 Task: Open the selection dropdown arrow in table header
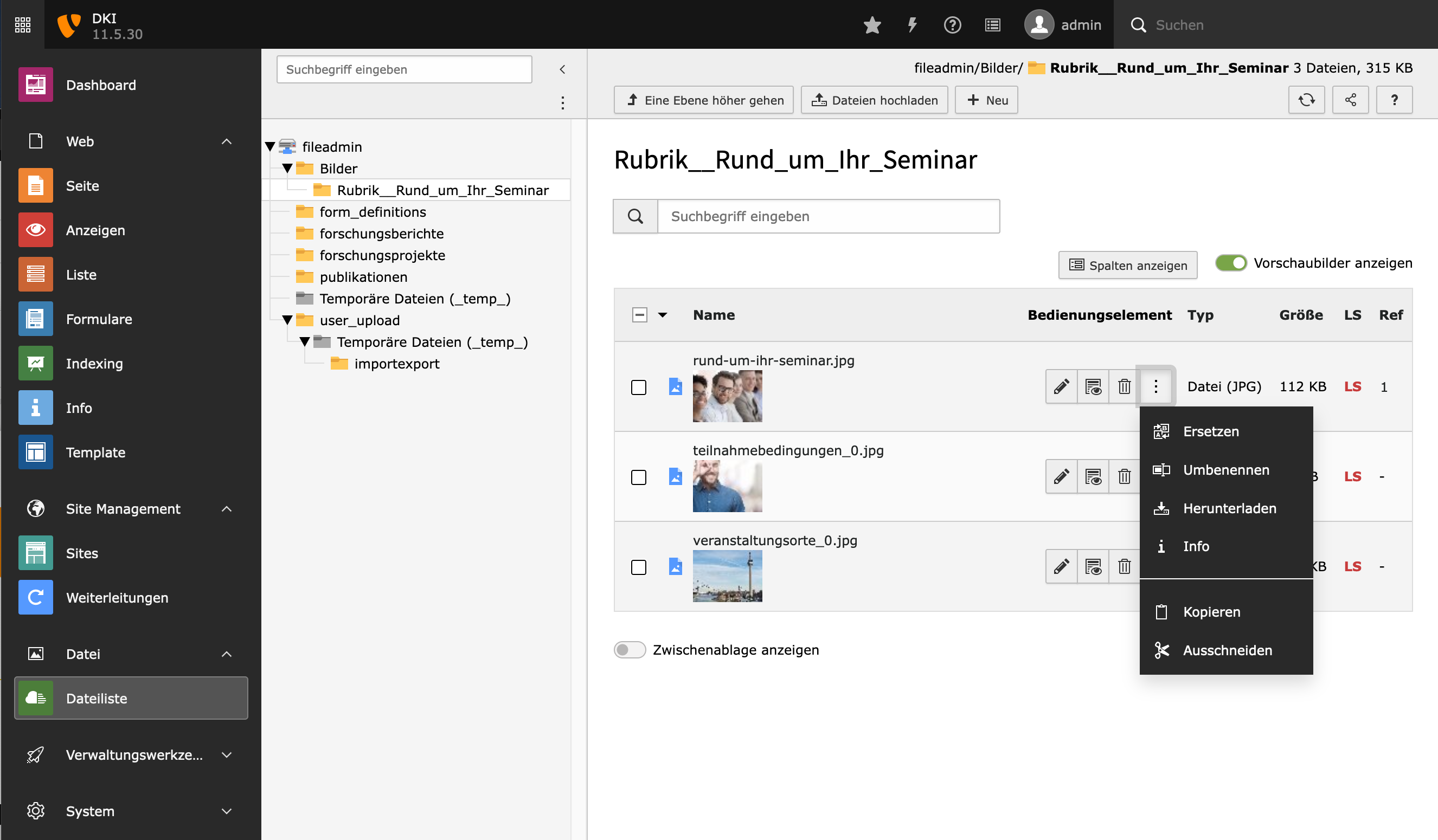click(x=663, y=315)
